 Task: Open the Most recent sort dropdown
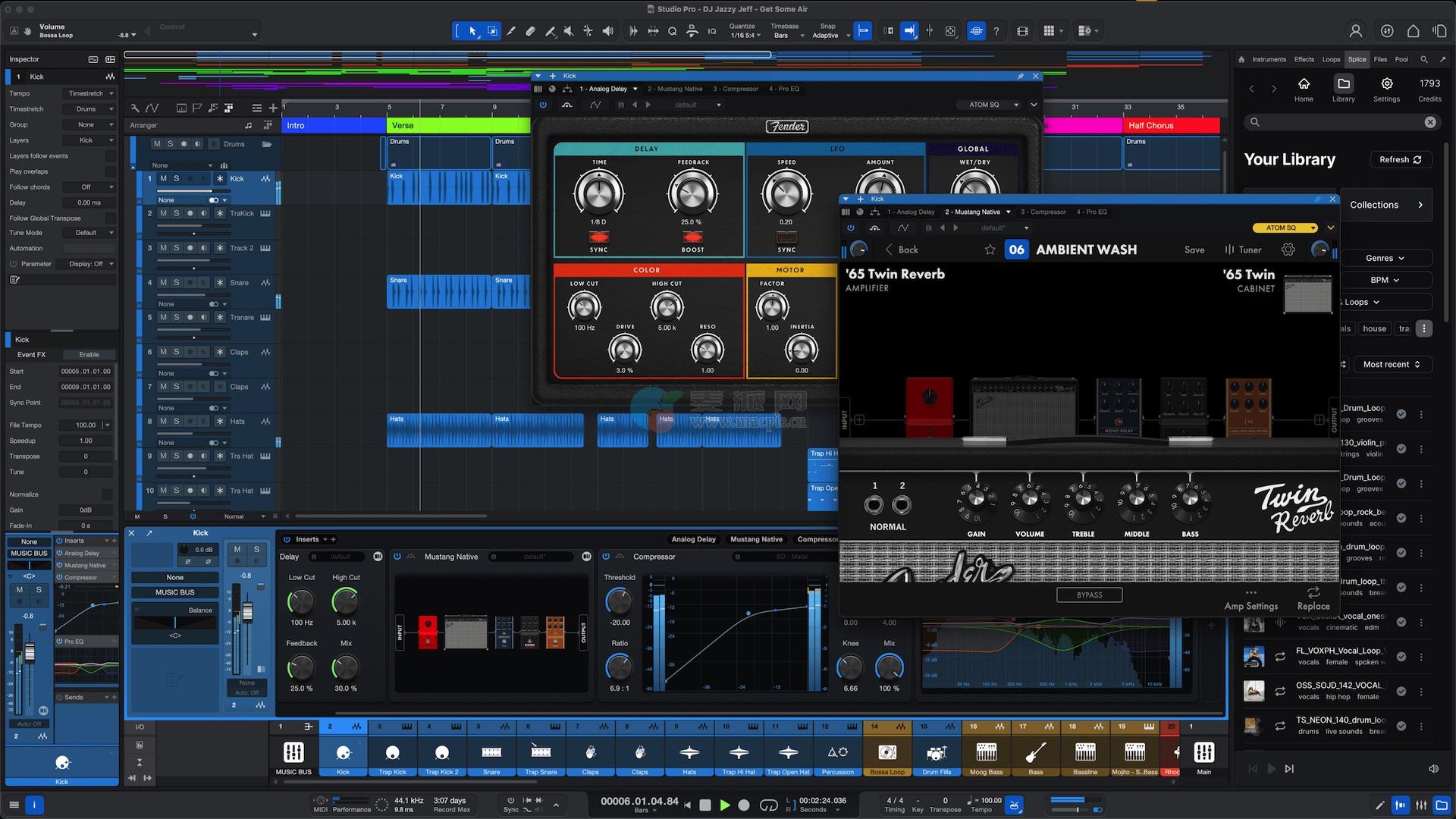tap(1391, 364)
